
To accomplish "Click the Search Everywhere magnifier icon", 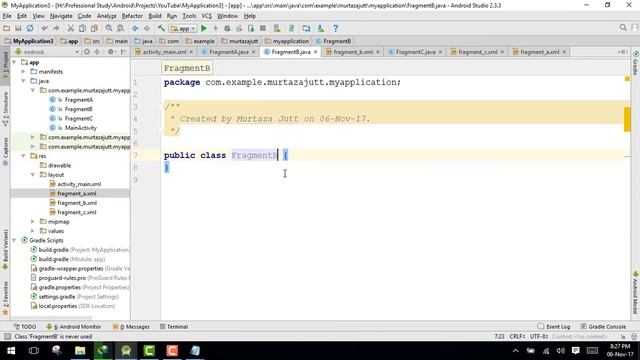I will (623, 28).
